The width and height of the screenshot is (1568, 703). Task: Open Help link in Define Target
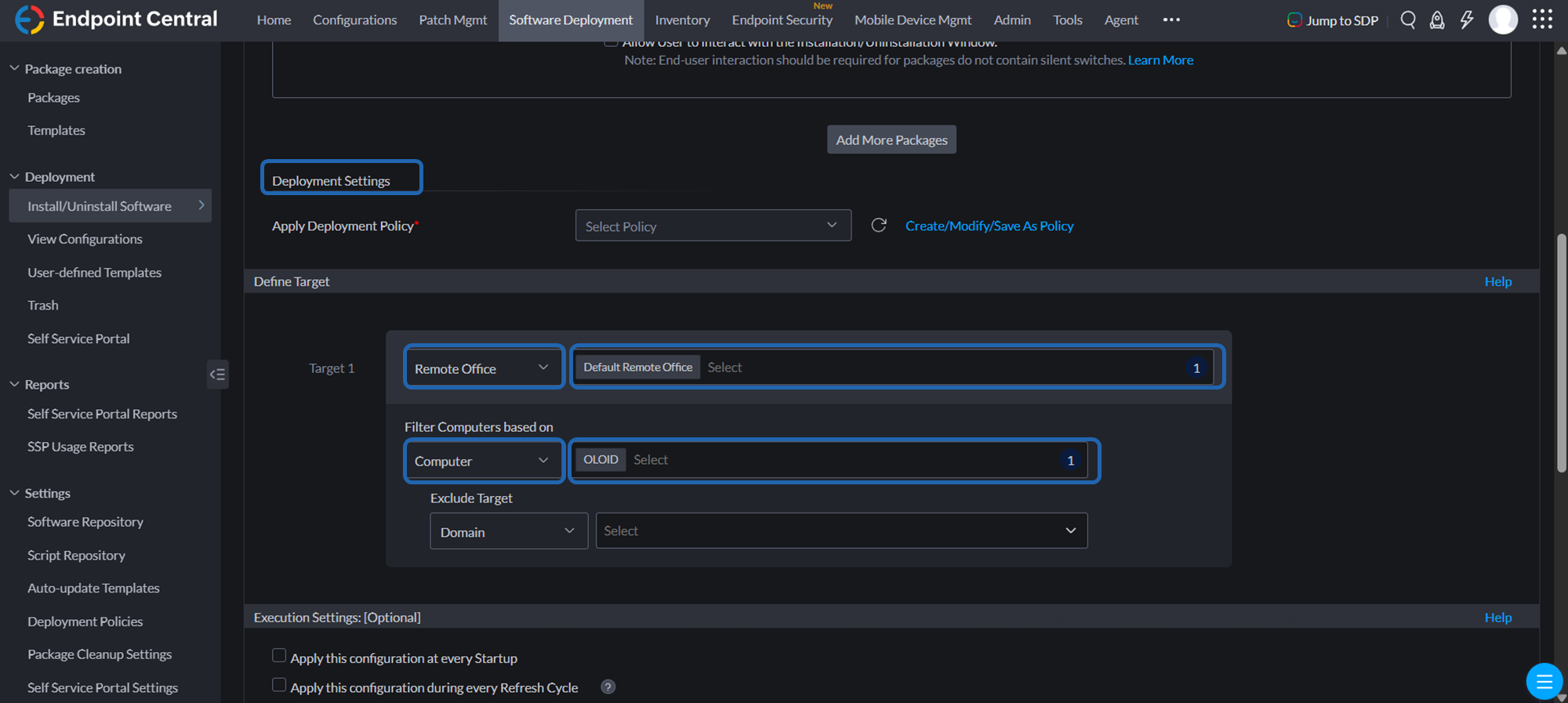point(1497,281)
